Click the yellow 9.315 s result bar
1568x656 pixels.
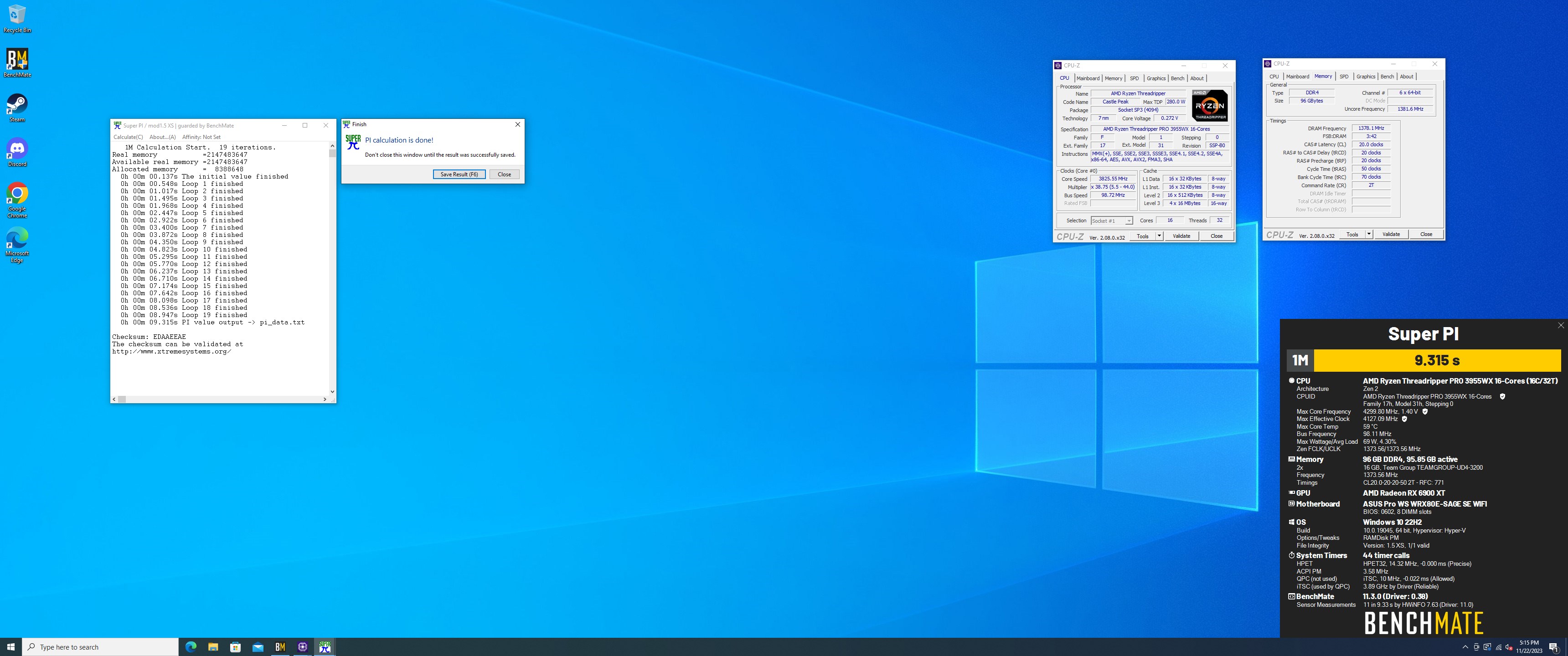point(1437,360)
